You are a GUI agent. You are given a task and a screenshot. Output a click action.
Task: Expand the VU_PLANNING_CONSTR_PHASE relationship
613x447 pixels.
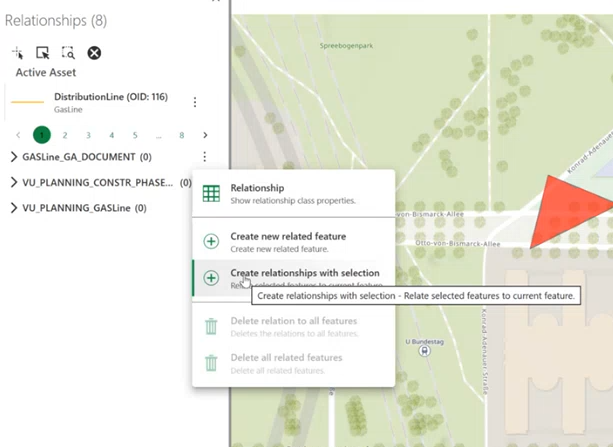click(x=14, y=182)
